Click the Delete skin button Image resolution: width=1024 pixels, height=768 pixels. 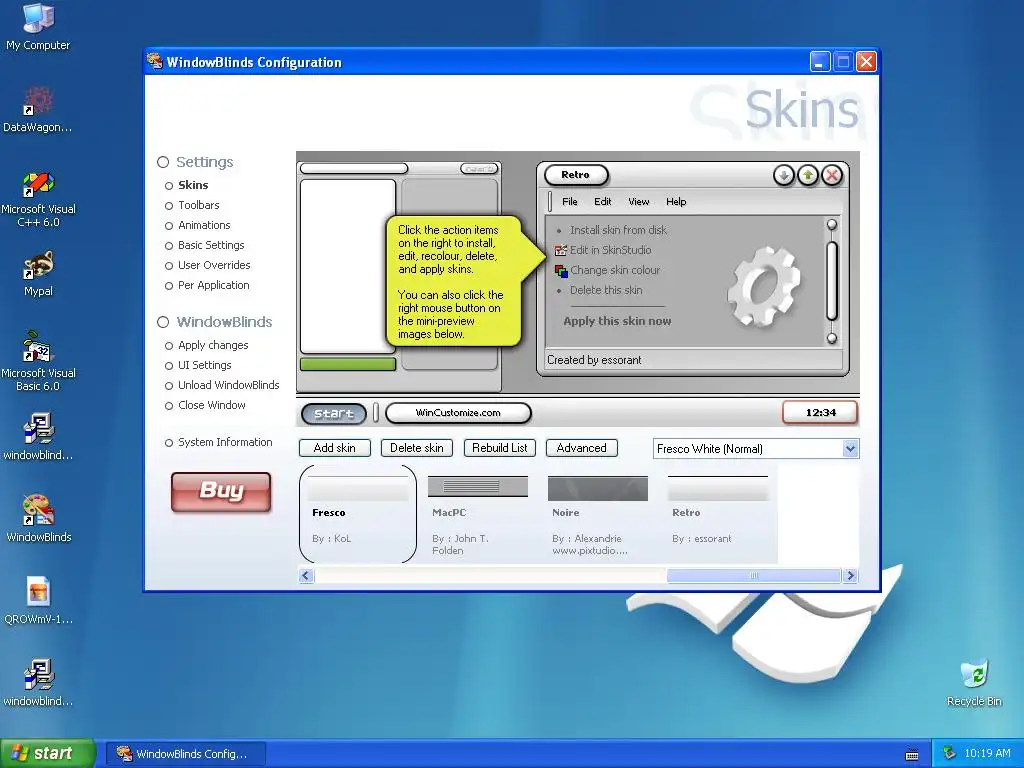pyautogui.click(x=417, y=448)
